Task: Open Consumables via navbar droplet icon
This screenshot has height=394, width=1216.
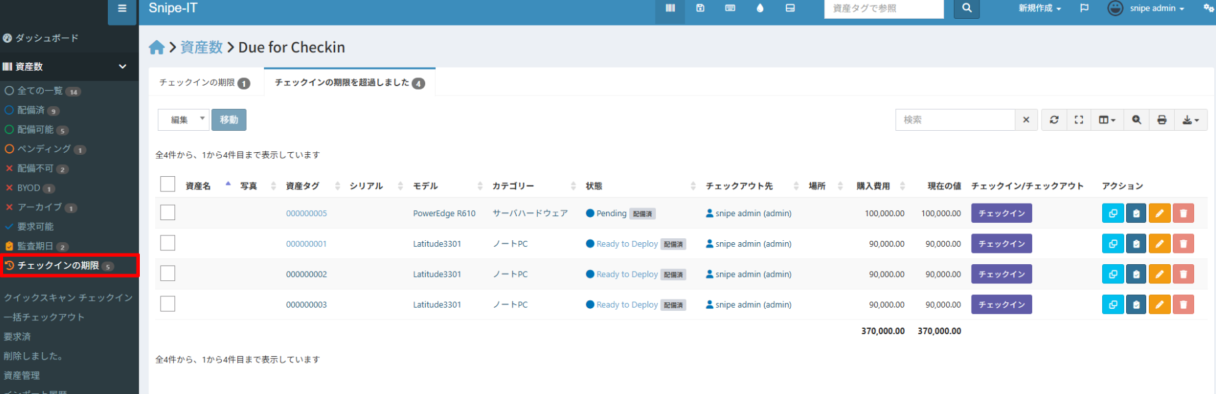Action: (760, 8)
